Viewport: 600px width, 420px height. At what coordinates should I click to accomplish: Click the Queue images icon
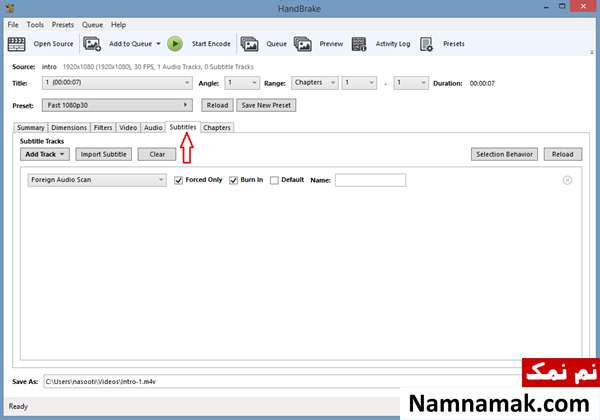point(249,44)
